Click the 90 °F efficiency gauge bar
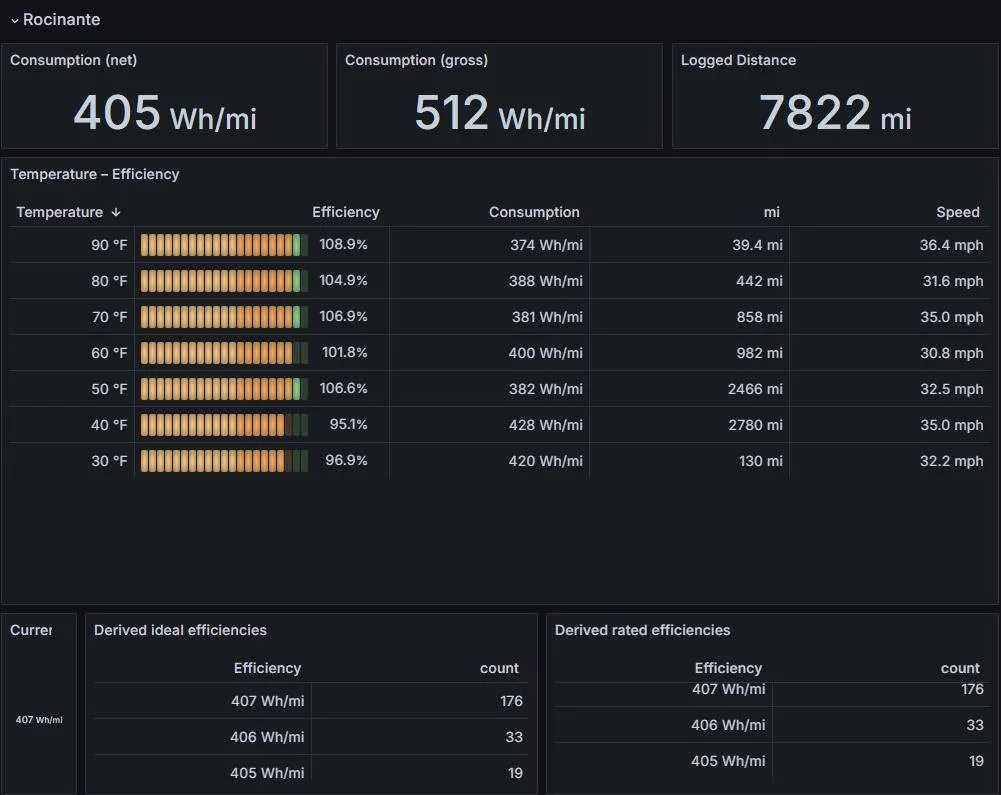Image resolution: width=1001 pixels, height=795 pixels. tap(224, 245)
